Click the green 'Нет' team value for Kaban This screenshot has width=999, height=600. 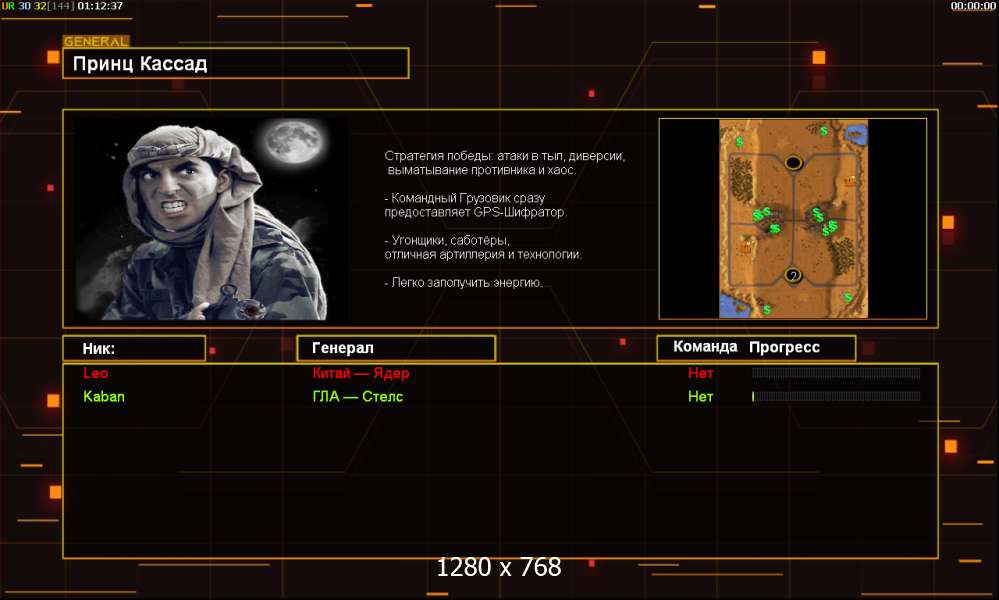click(700, 396)
